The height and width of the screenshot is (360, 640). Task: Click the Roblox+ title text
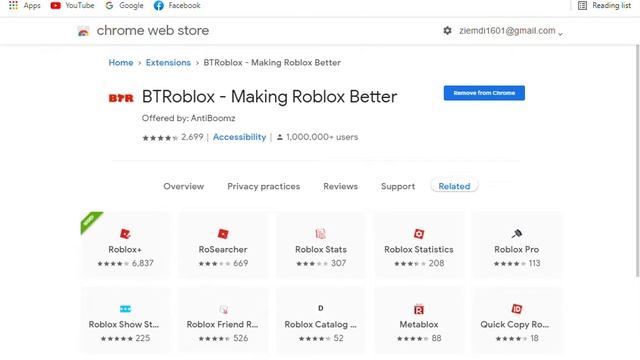pyautogui.click(x=125, y=249)
